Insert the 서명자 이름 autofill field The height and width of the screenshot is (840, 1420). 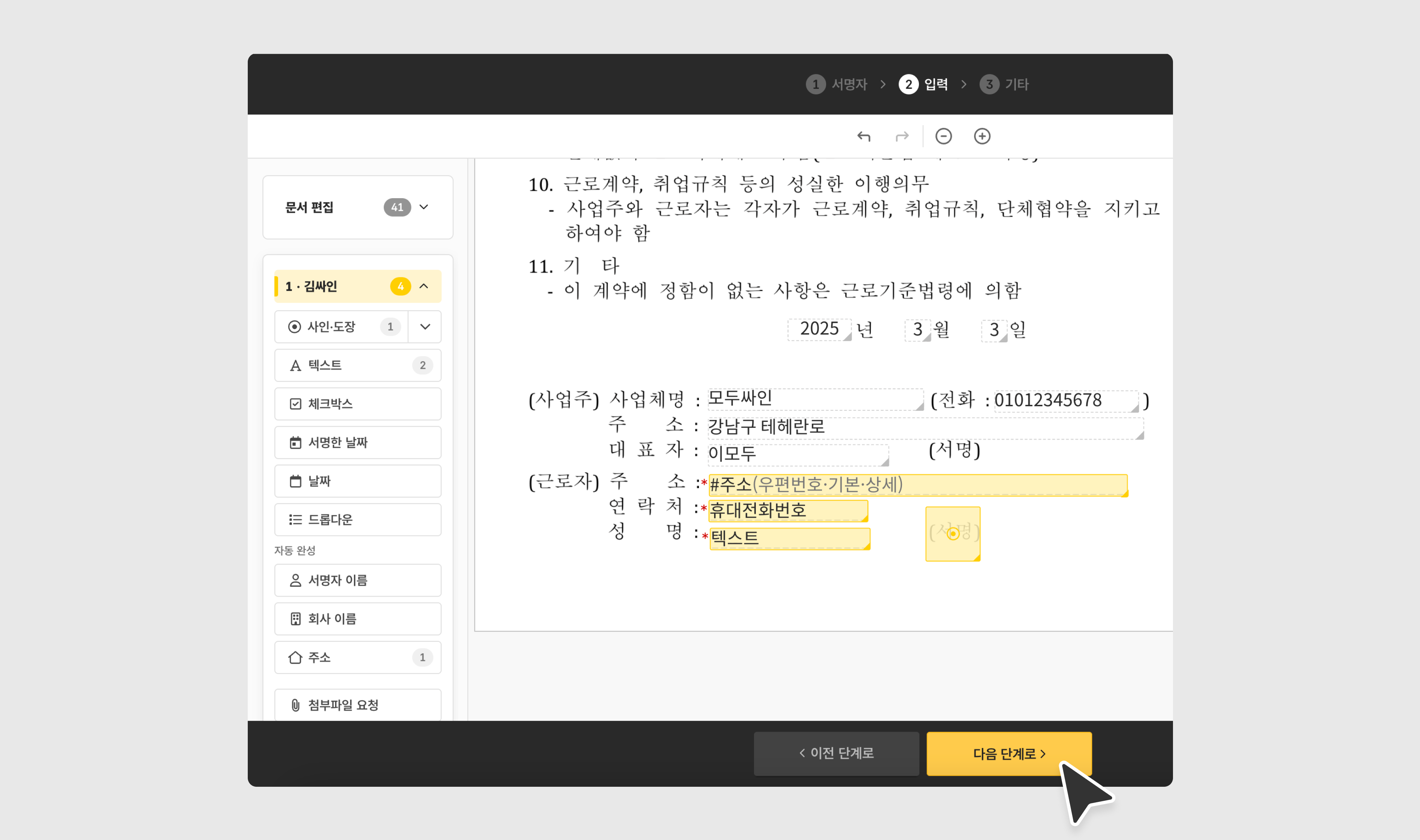point(358,580)
